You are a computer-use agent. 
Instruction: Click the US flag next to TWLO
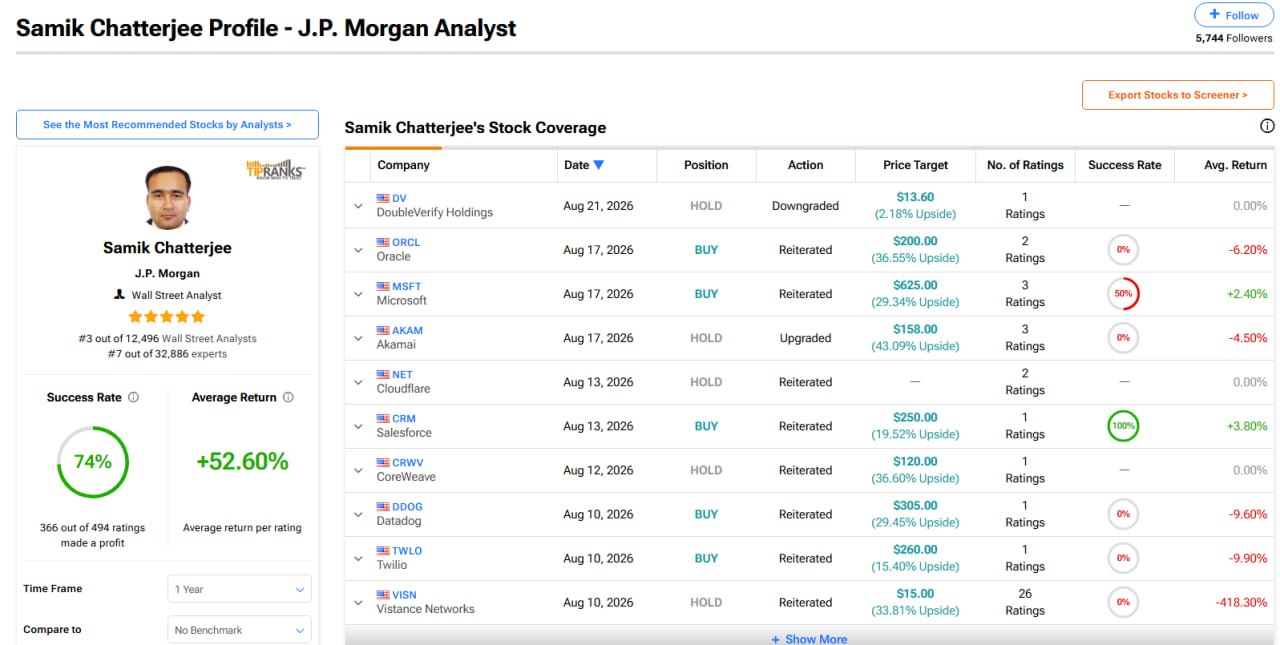click(383, 550)
